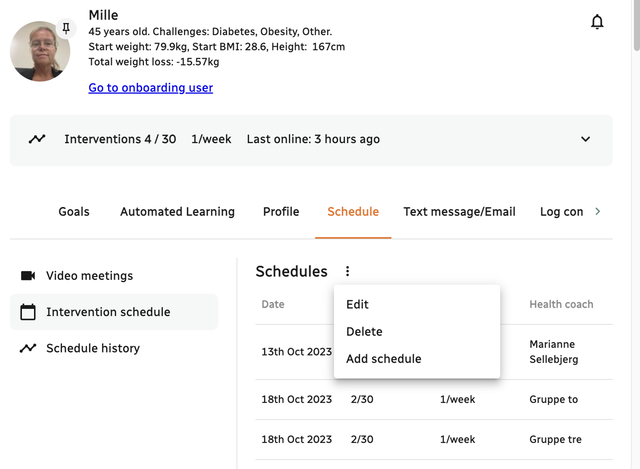Screen dimensions: 640x469
Task: Select Delete in the schedule menu
Action: click(364, 331)
